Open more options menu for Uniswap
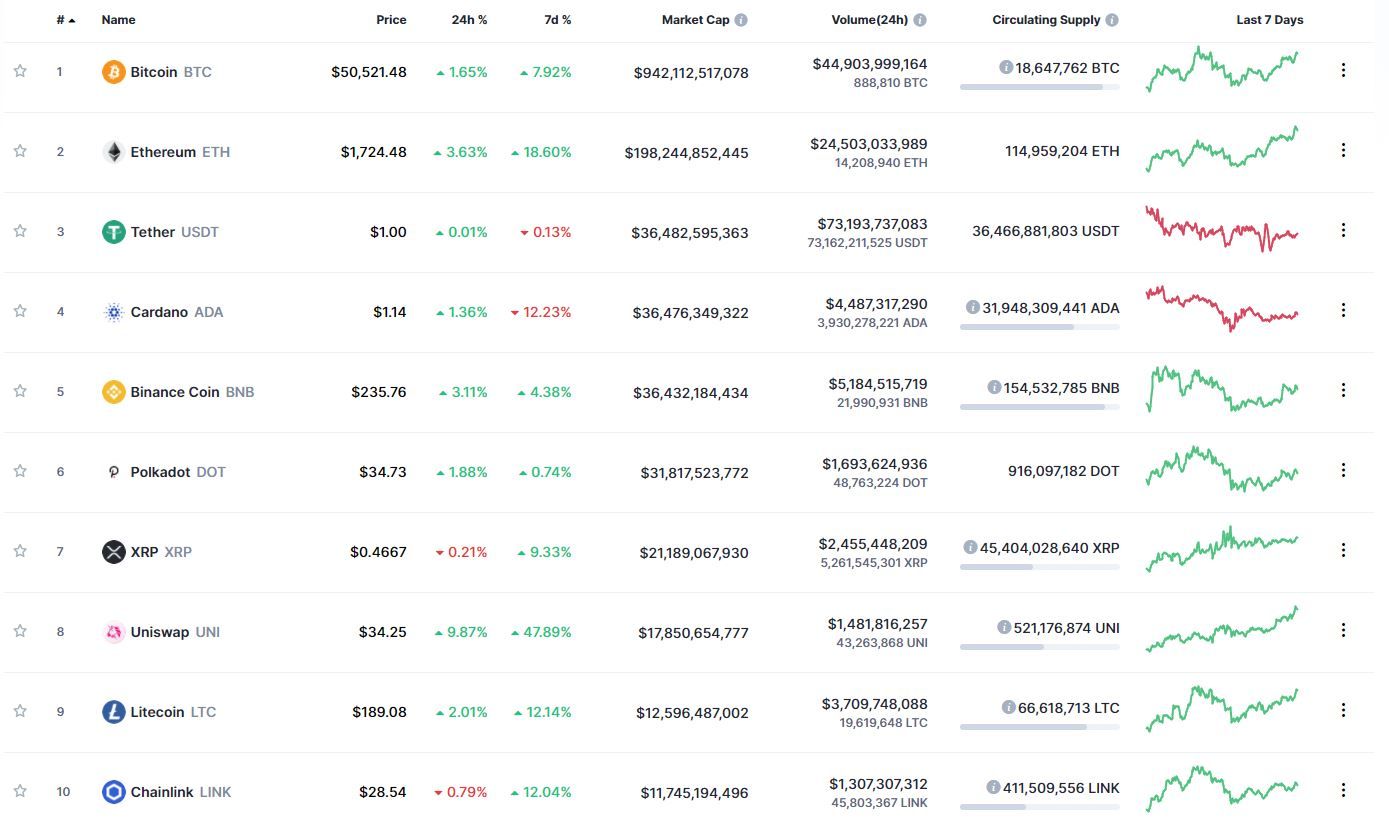This screenshot has height=825, width=1389. [1343, 630]
